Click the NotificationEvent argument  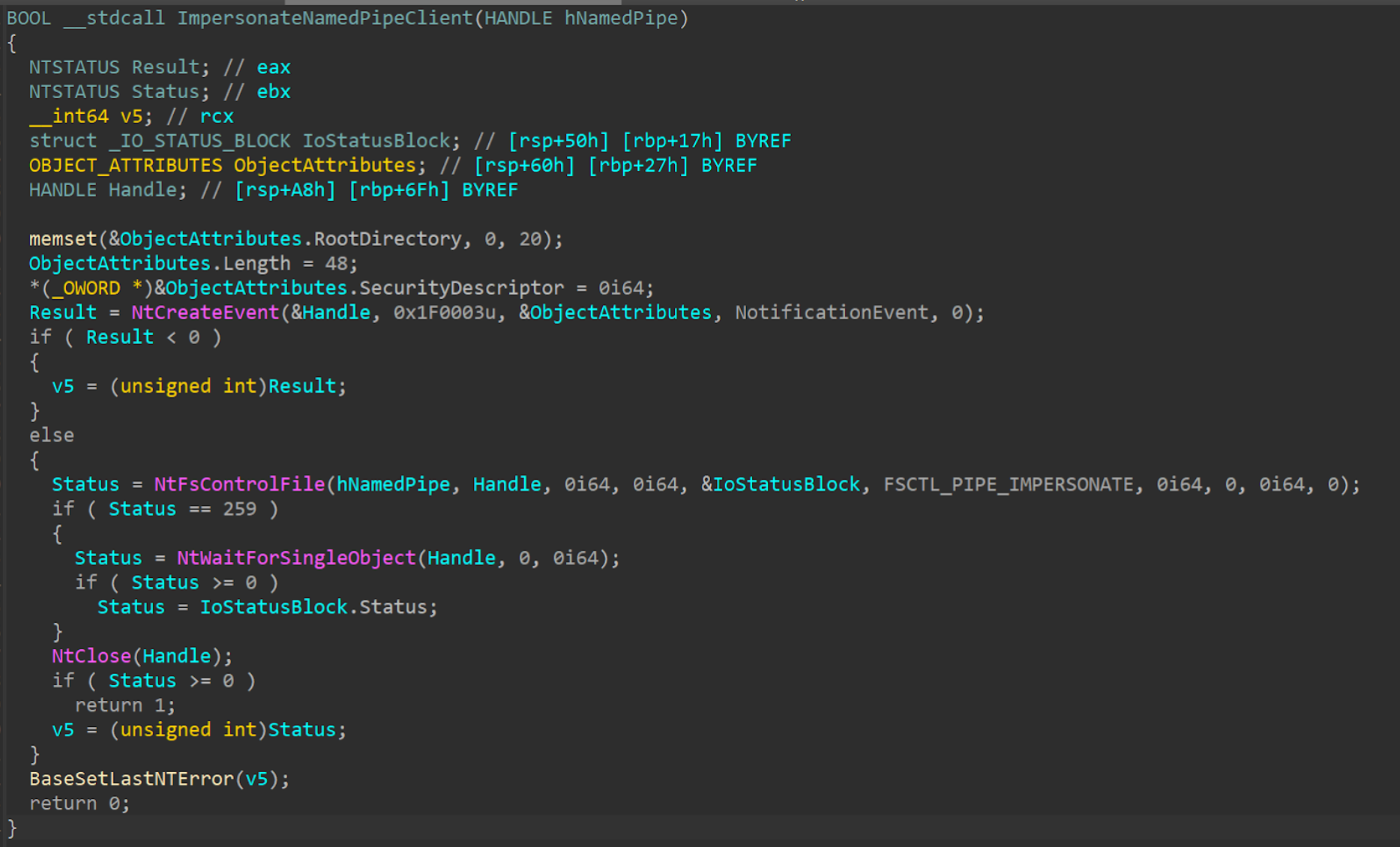point(832,313)
